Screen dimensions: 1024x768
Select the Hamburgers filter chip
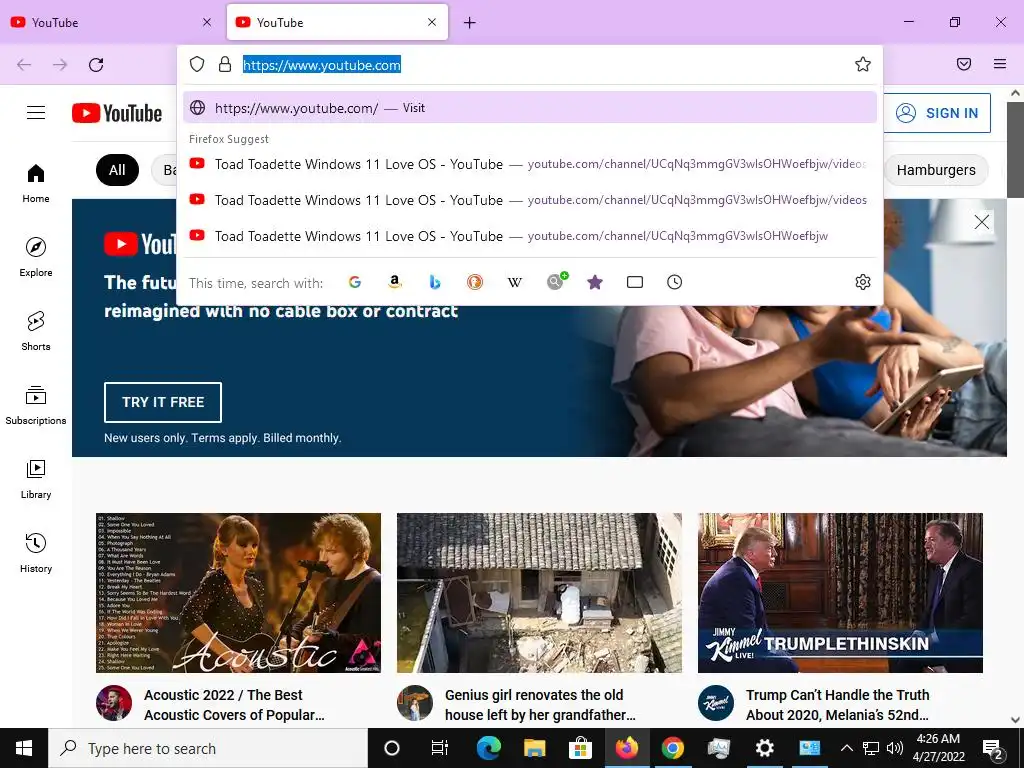(x=936, y=170)
